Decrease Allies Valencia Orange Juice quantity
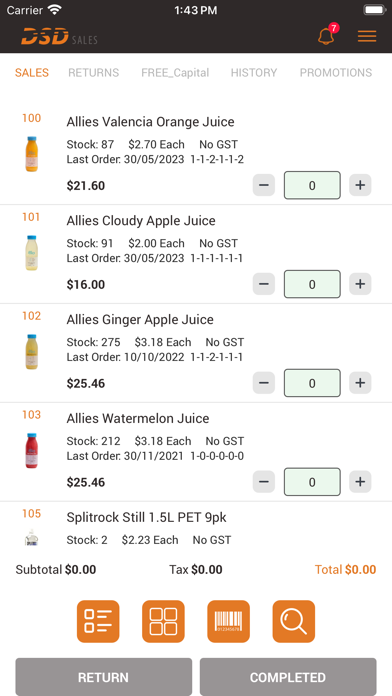The width and height of the screenshot is (392, 696). [x=264, y=185]
